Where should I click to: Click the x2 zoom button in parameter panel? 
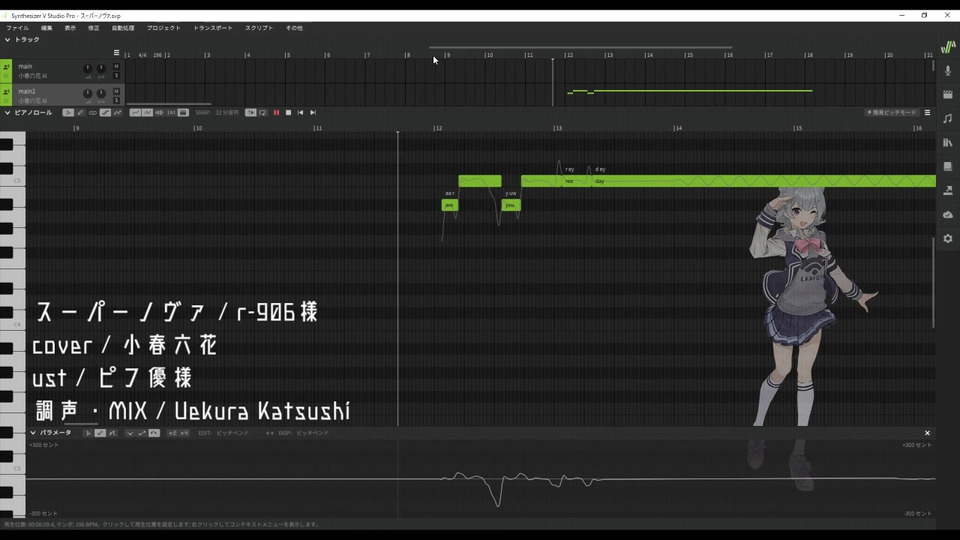172,433
